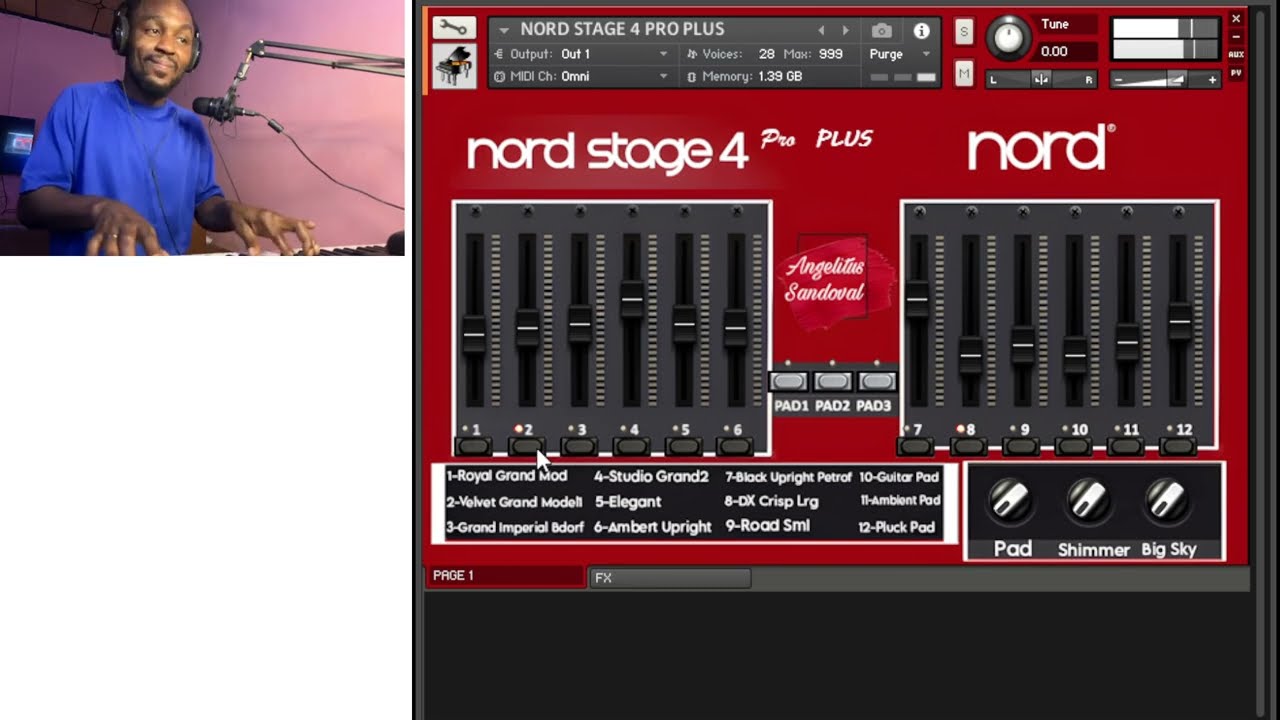Click the Max voices value 999
1280x720 pixels.
831,54
